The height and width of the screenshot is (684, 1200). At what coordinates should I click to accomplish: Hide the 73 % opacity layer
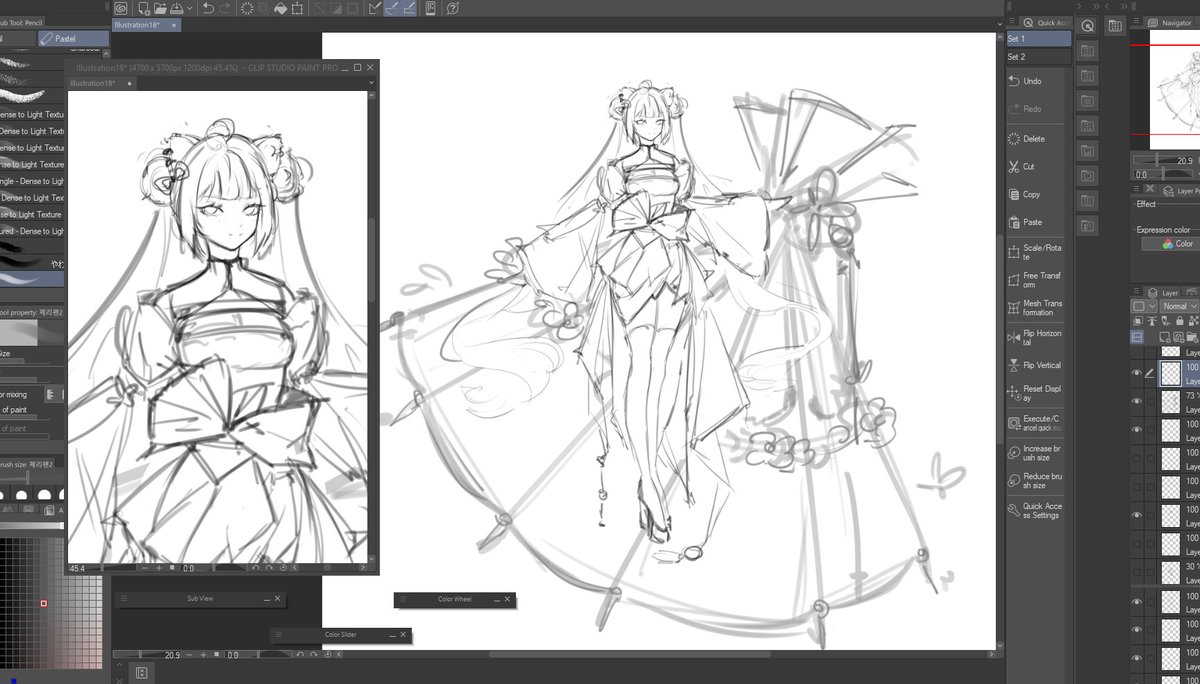(1136, 402)
